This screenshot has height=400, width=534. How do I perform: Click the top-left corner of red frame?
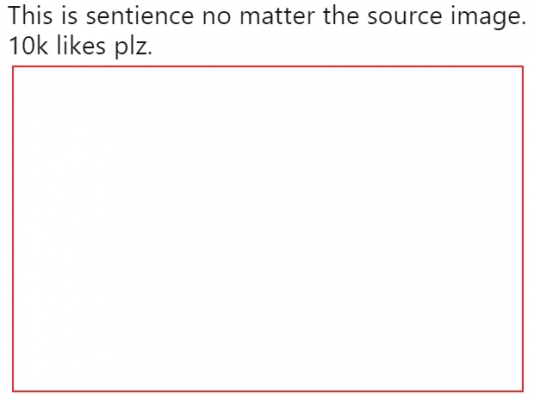point(13,67)
